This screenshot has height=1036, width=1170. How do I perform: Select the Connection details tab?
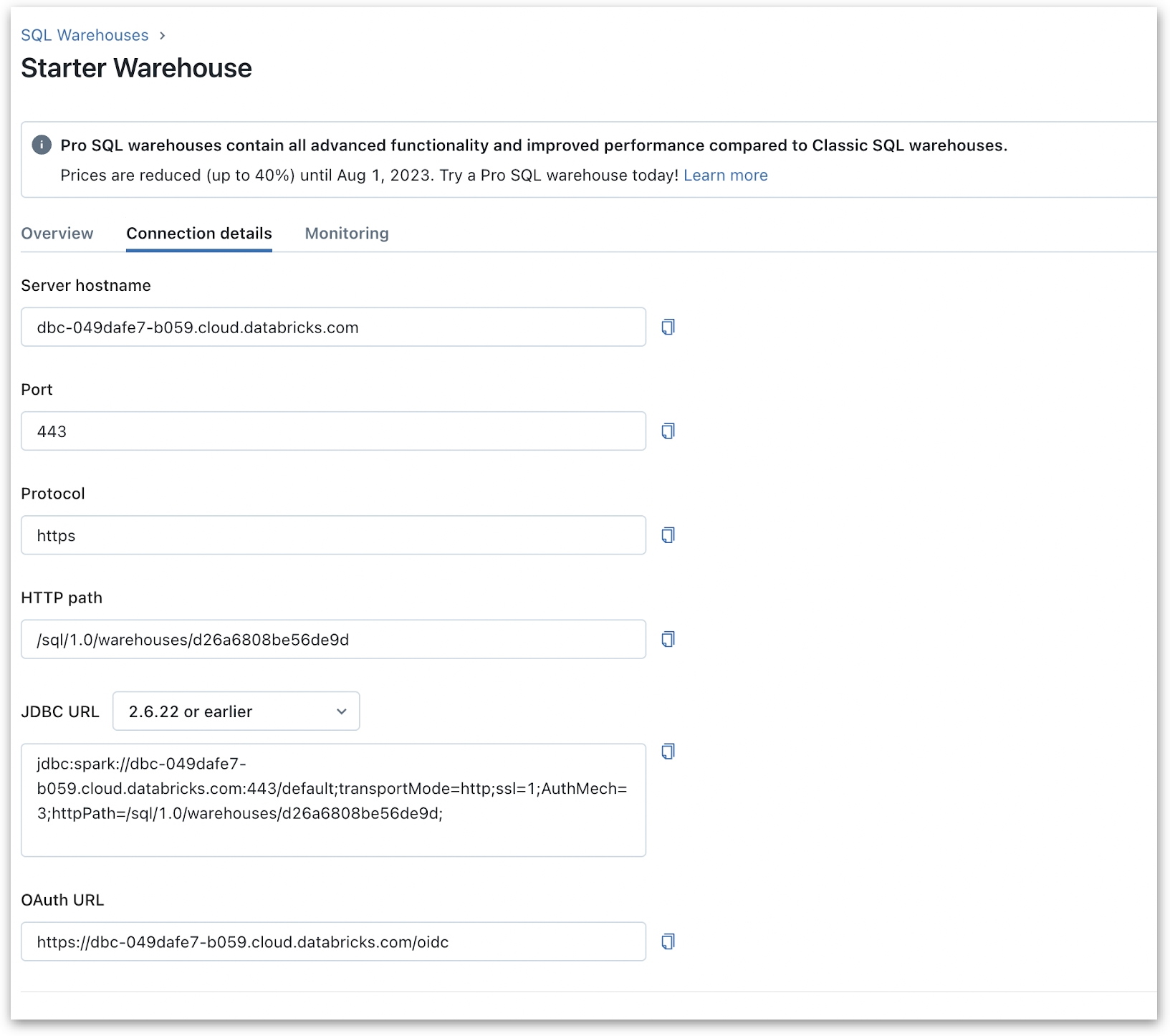point(199,234)
